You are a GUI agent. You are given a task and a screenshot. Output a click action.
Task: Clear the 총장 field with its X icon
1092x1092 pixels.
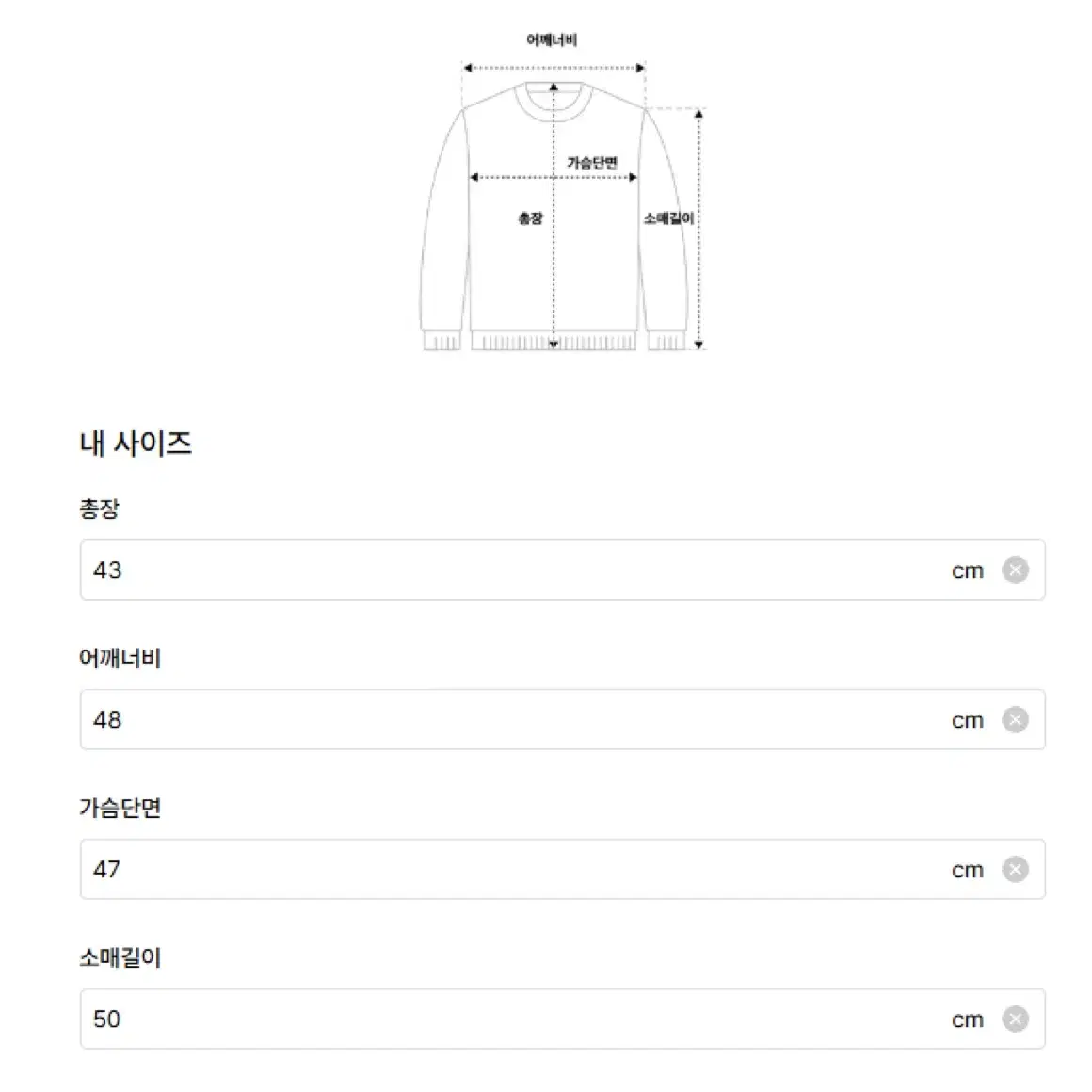(1015, 570)
